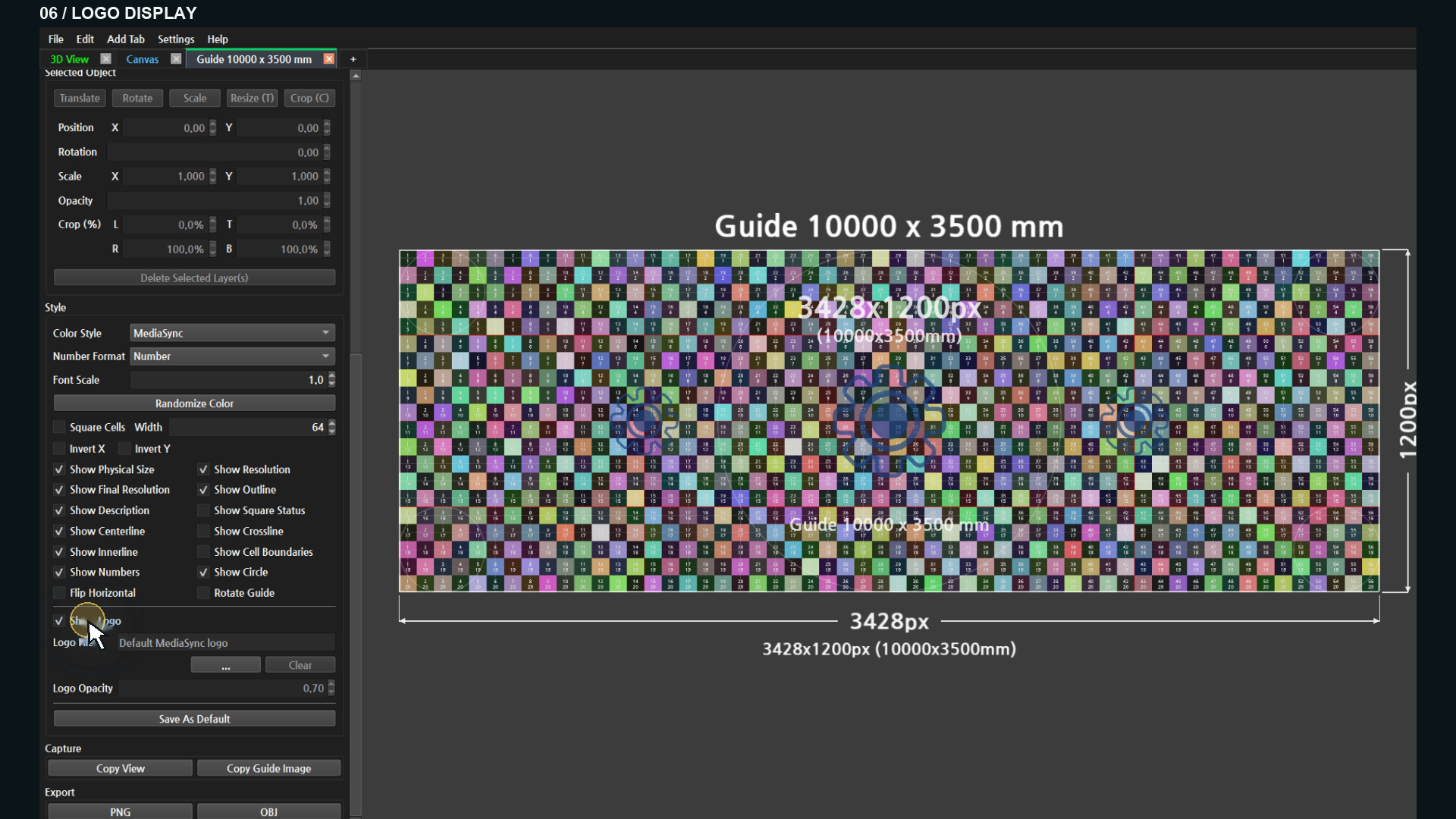1456x819 pixels.
Task: Enable Show Crossline checkbox
Action: click(203, 532)
